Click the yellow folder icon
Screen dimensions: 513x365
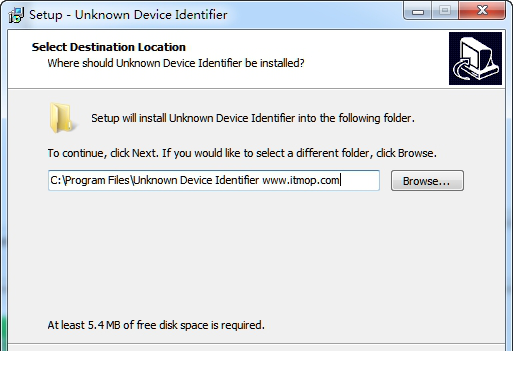pos(62,118)
